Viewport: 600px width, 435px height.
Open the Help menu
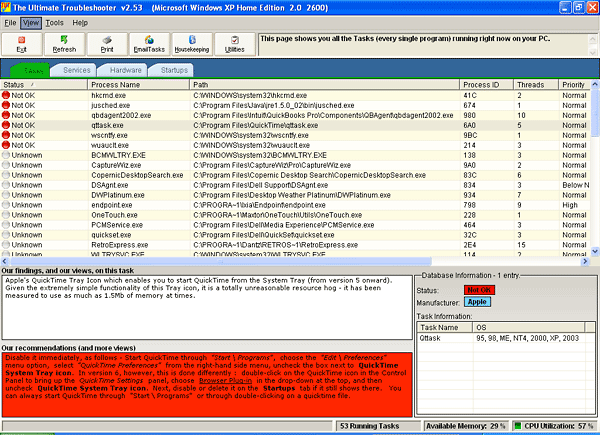tap(80, 23)
